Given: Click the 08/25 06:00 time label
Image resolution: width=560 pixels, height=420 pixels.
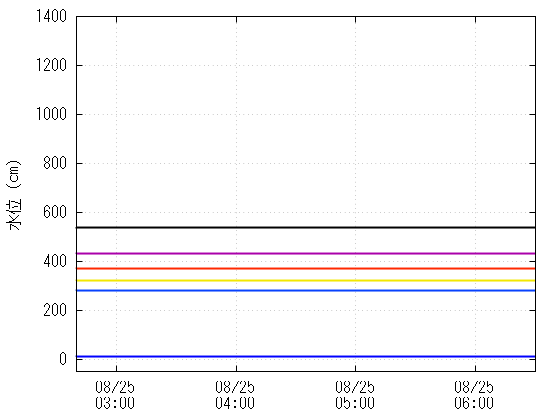Looking at the screenshot, I should [474, 395].
